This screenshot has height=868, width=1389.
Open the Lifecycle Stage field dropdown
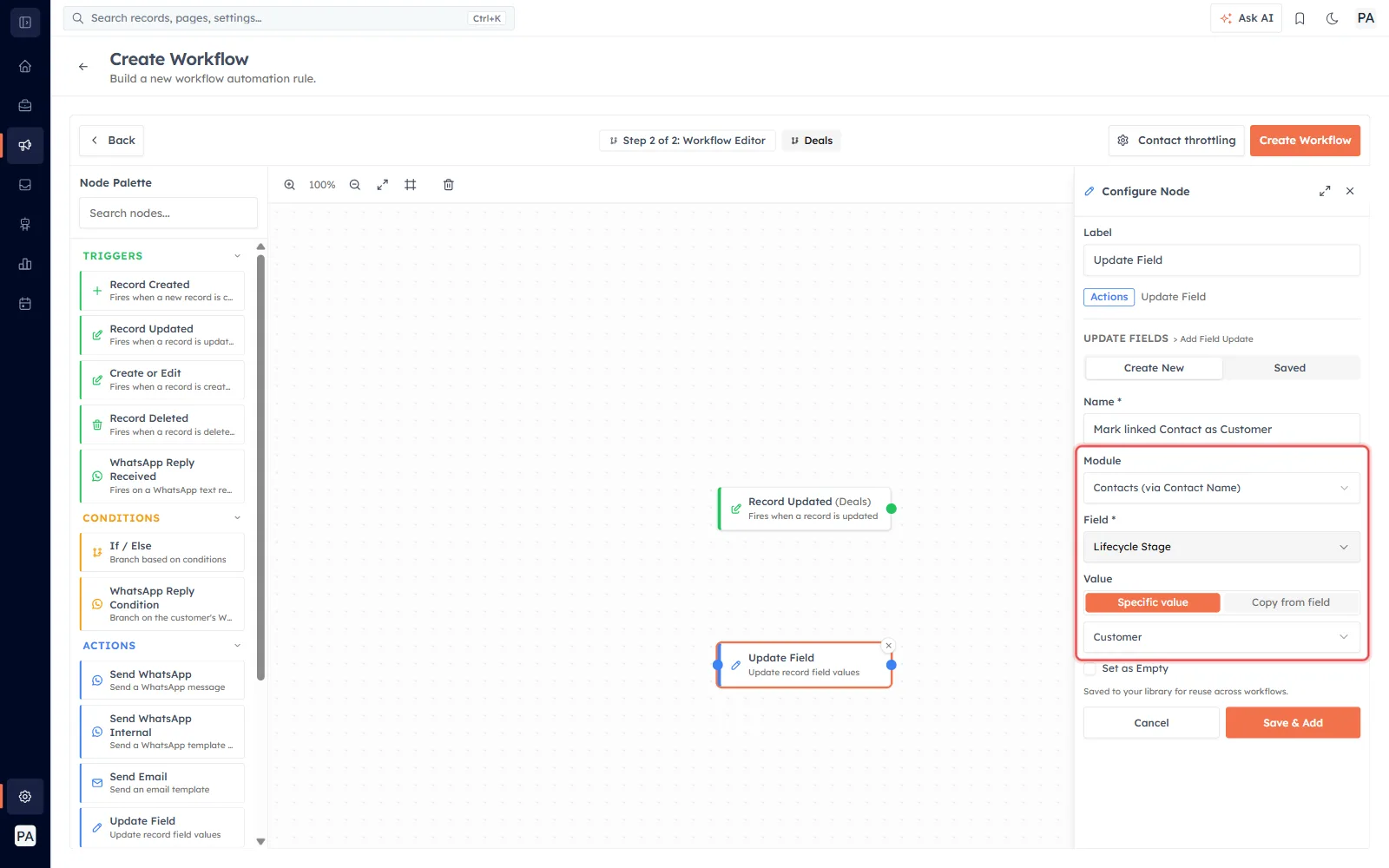pyautogui.click(x=1221, y=547)
